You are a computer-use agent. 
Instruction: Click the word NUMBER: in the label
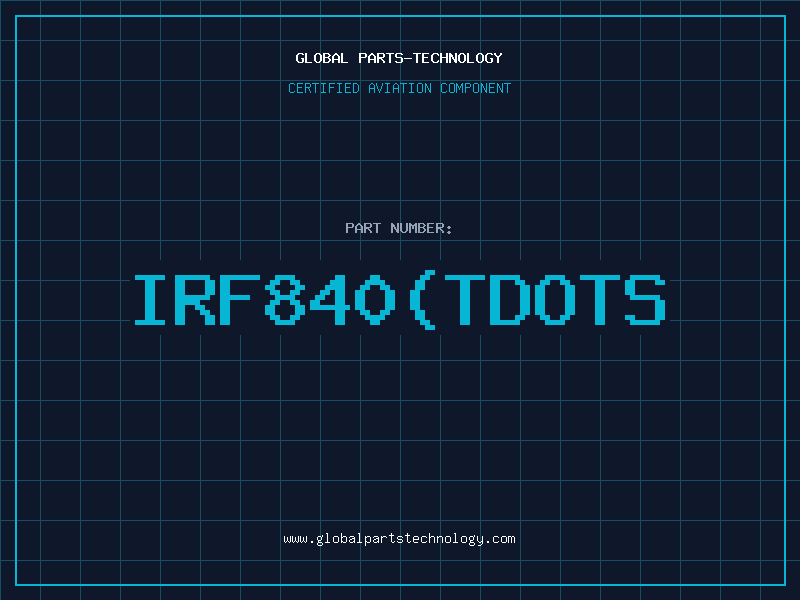[422, 228]
